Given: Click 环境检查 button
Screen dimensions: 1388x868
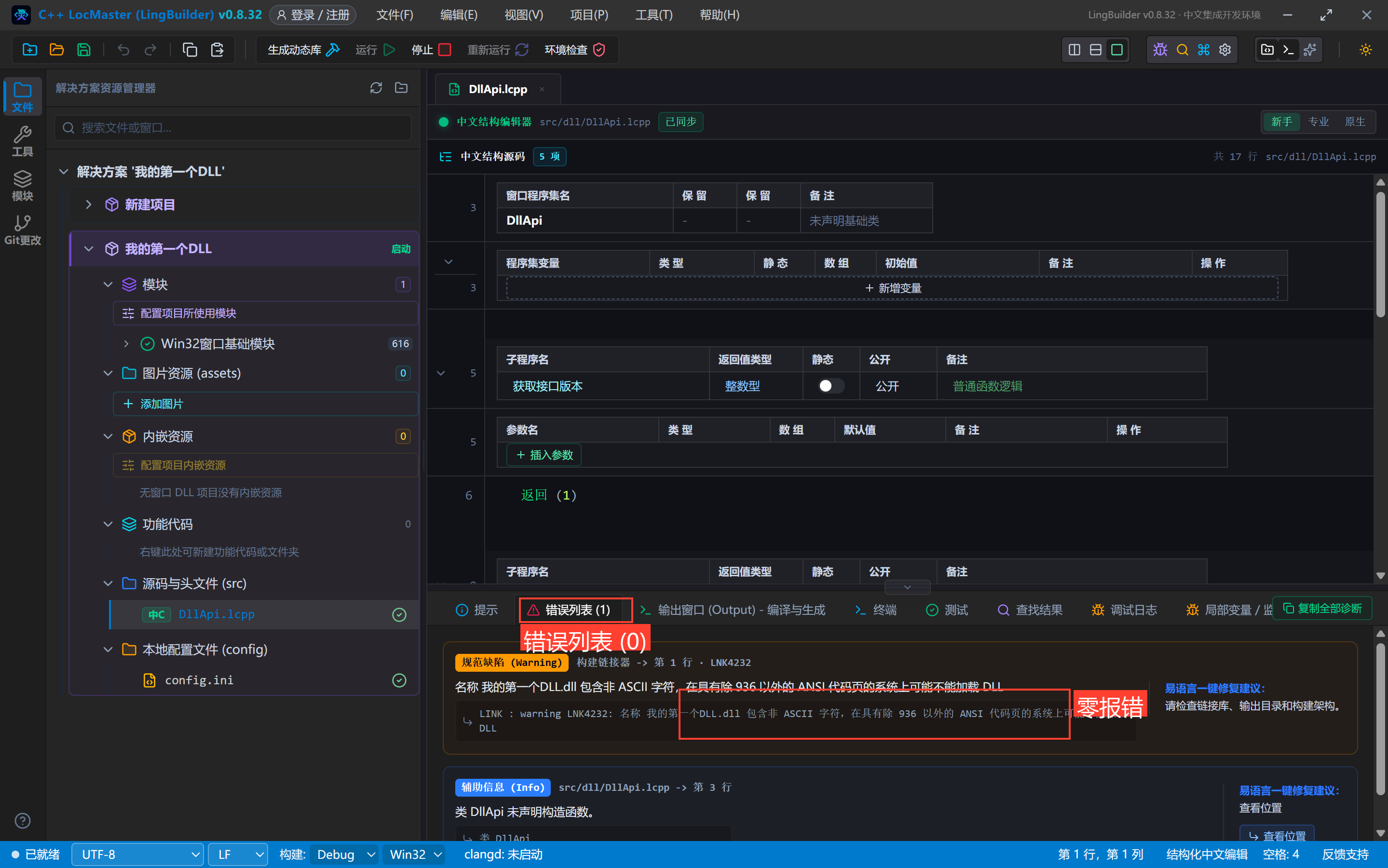Looking at the screenshot, I should click(x=575, y=50).
